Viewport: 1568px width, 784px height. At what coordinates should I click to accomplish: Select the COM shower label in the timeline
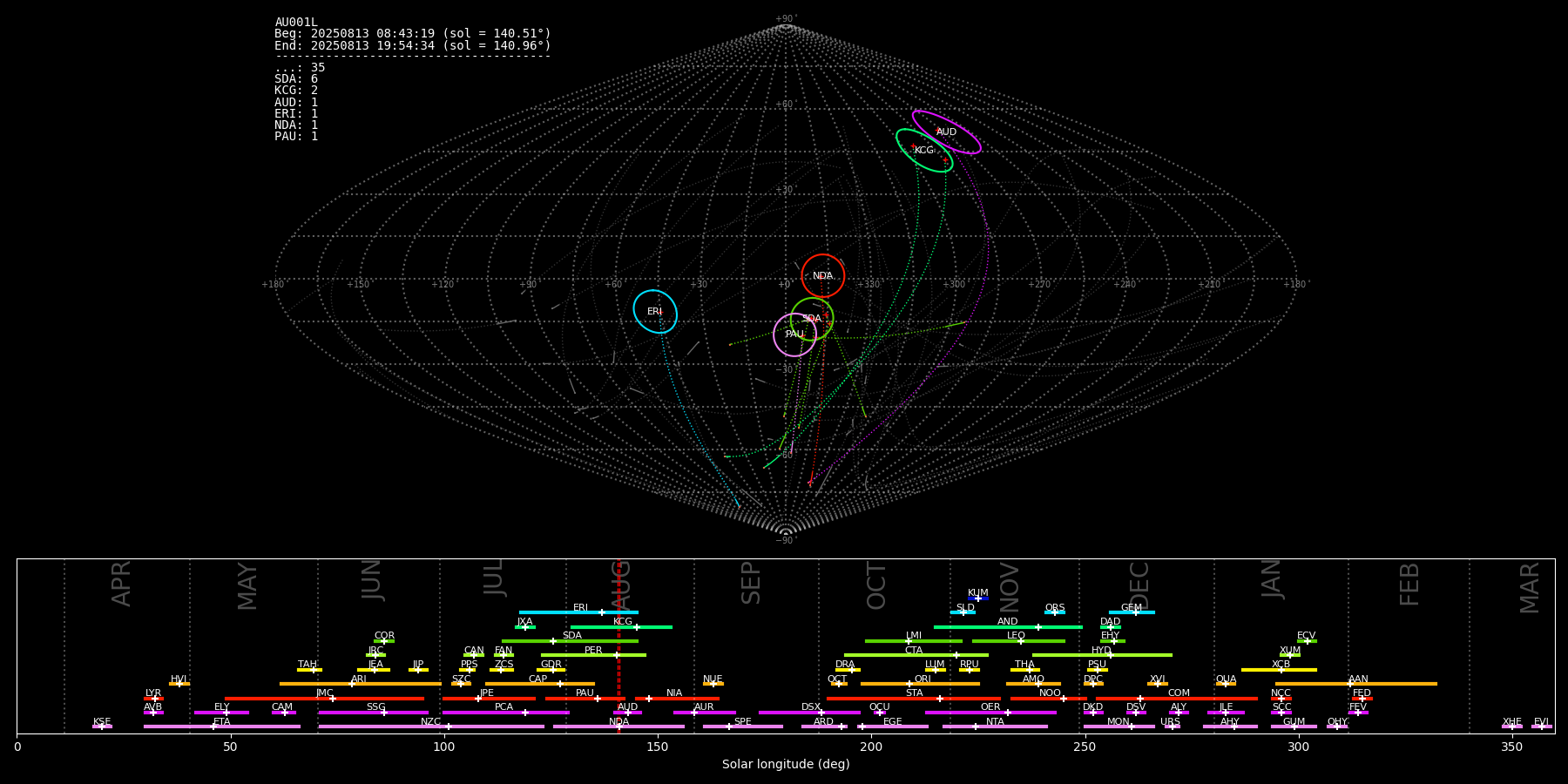pos(1179,693)
